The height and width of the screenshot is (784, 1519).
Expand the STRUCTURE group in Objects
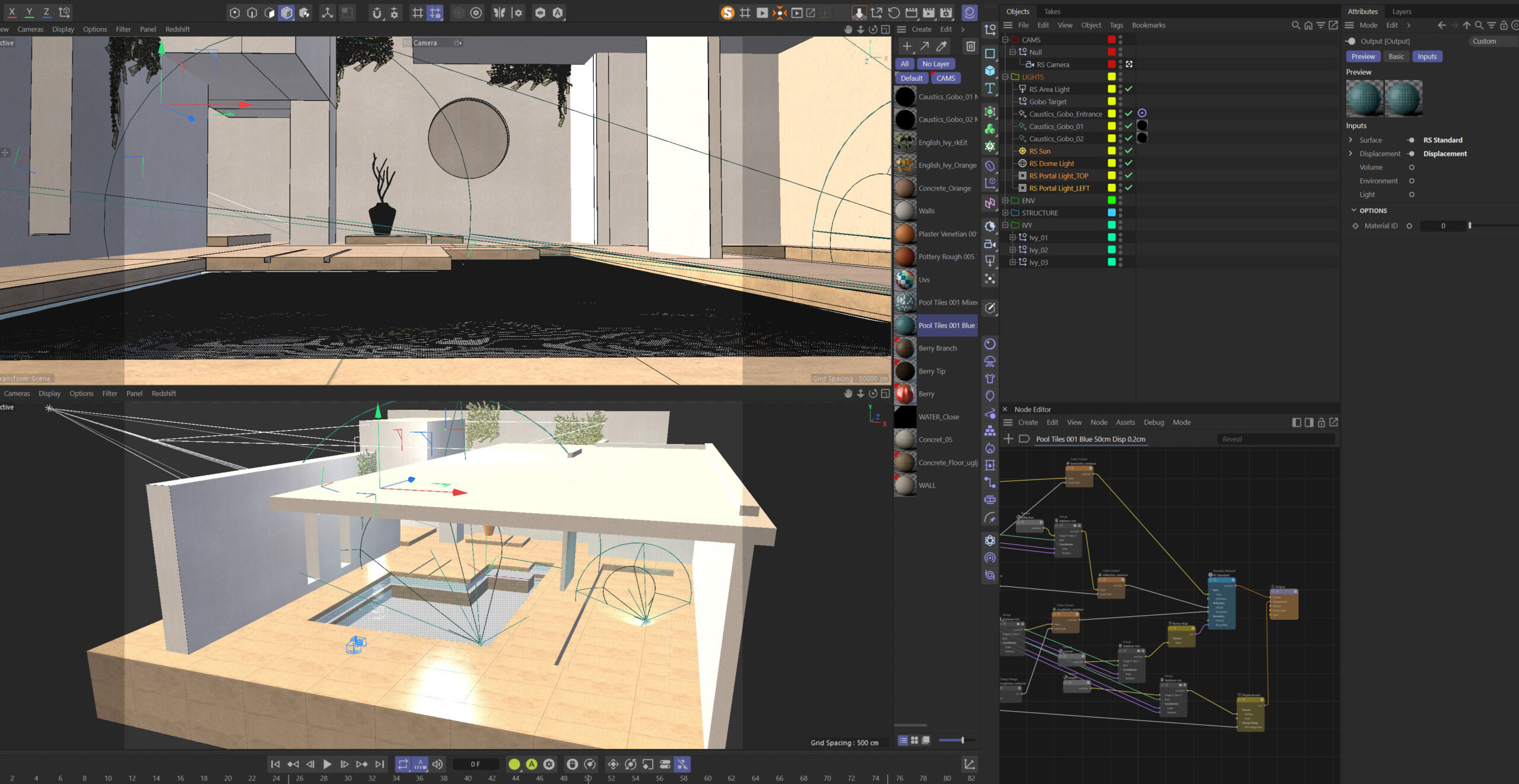pos(1005,213)
